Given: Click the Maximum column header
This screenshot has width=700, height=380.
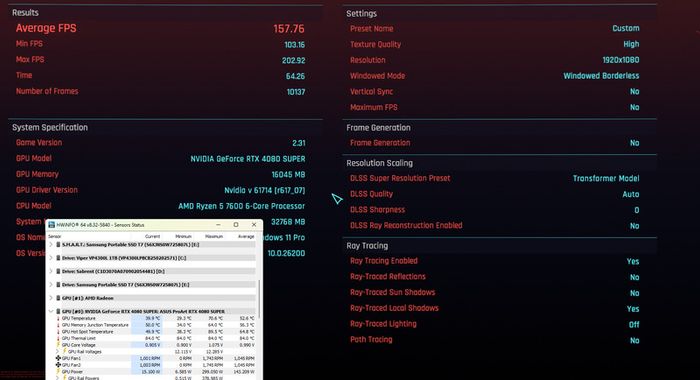Looking at the screenshot, I should click(214, 236).
